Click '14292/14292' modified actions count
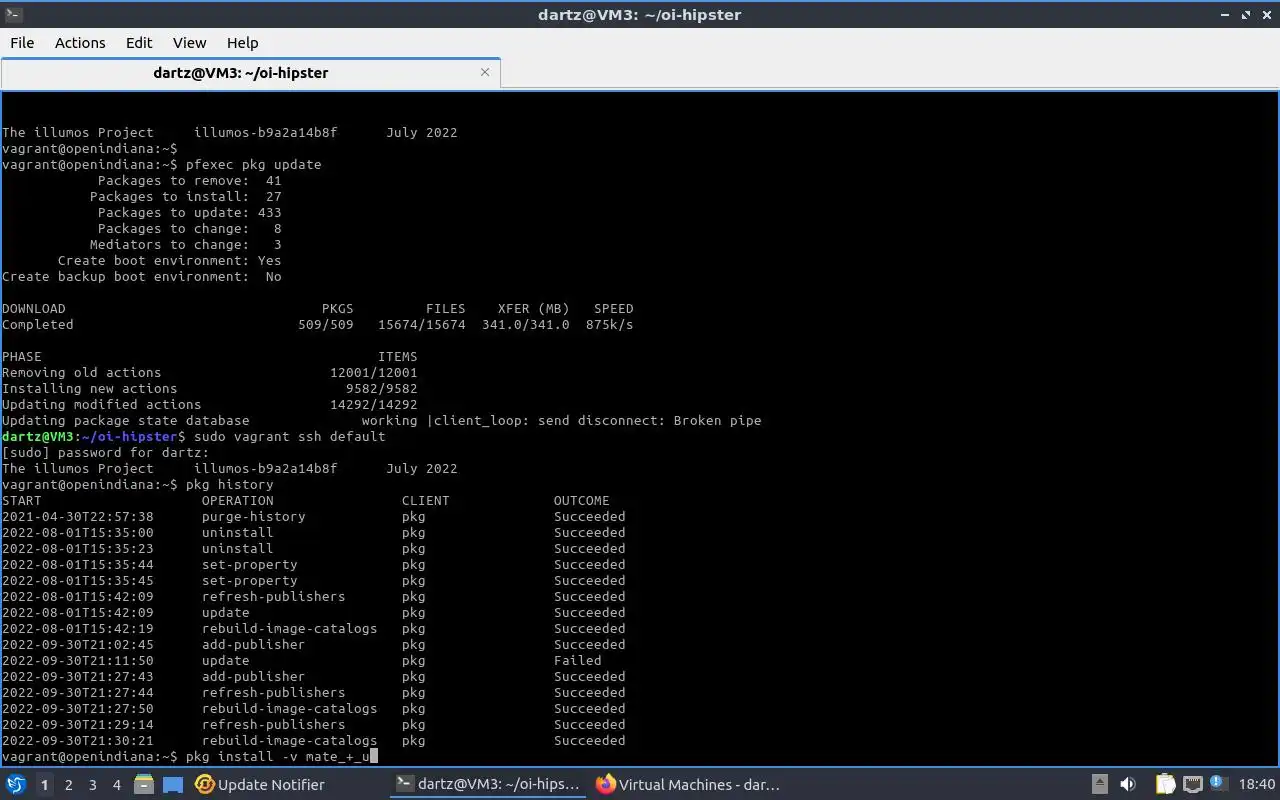This screenshot has height=800, width=1280. pyautogui.click(x=373, y=404)
